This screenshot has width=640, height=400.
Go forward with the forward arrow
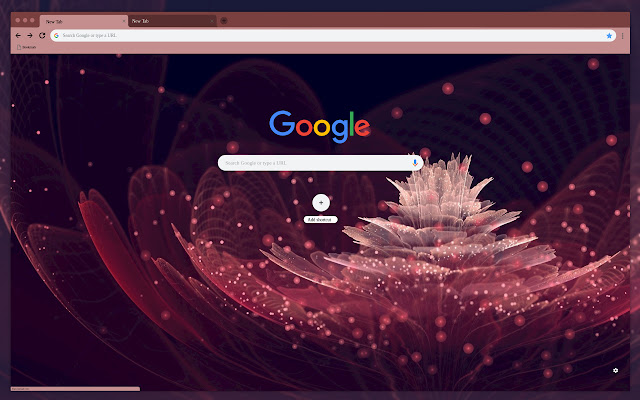point(30,36)
